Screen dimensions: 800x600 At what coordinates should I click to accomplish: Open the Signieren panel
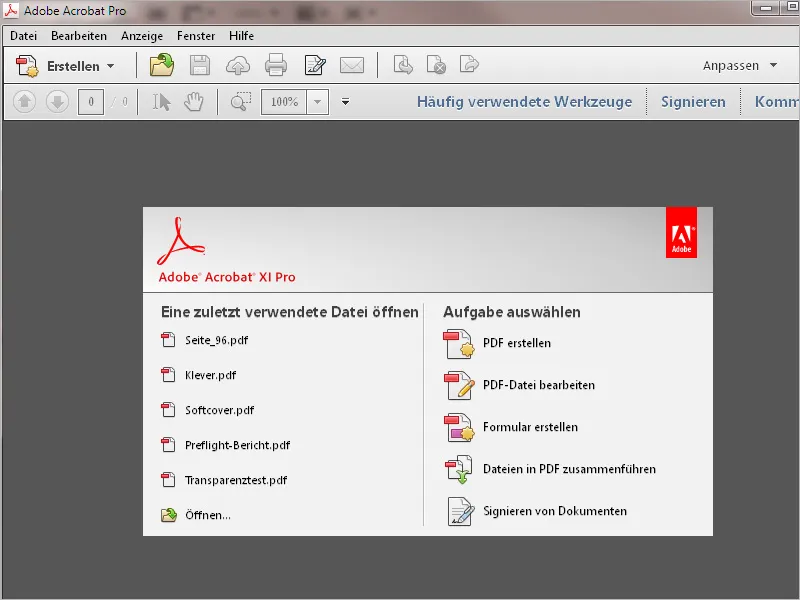coord(693,102)
